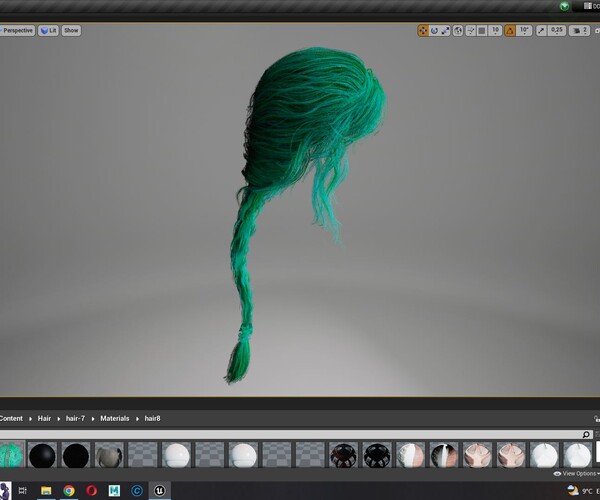
Task: Open the Lit view mode menu
Action: pos(49,30)
